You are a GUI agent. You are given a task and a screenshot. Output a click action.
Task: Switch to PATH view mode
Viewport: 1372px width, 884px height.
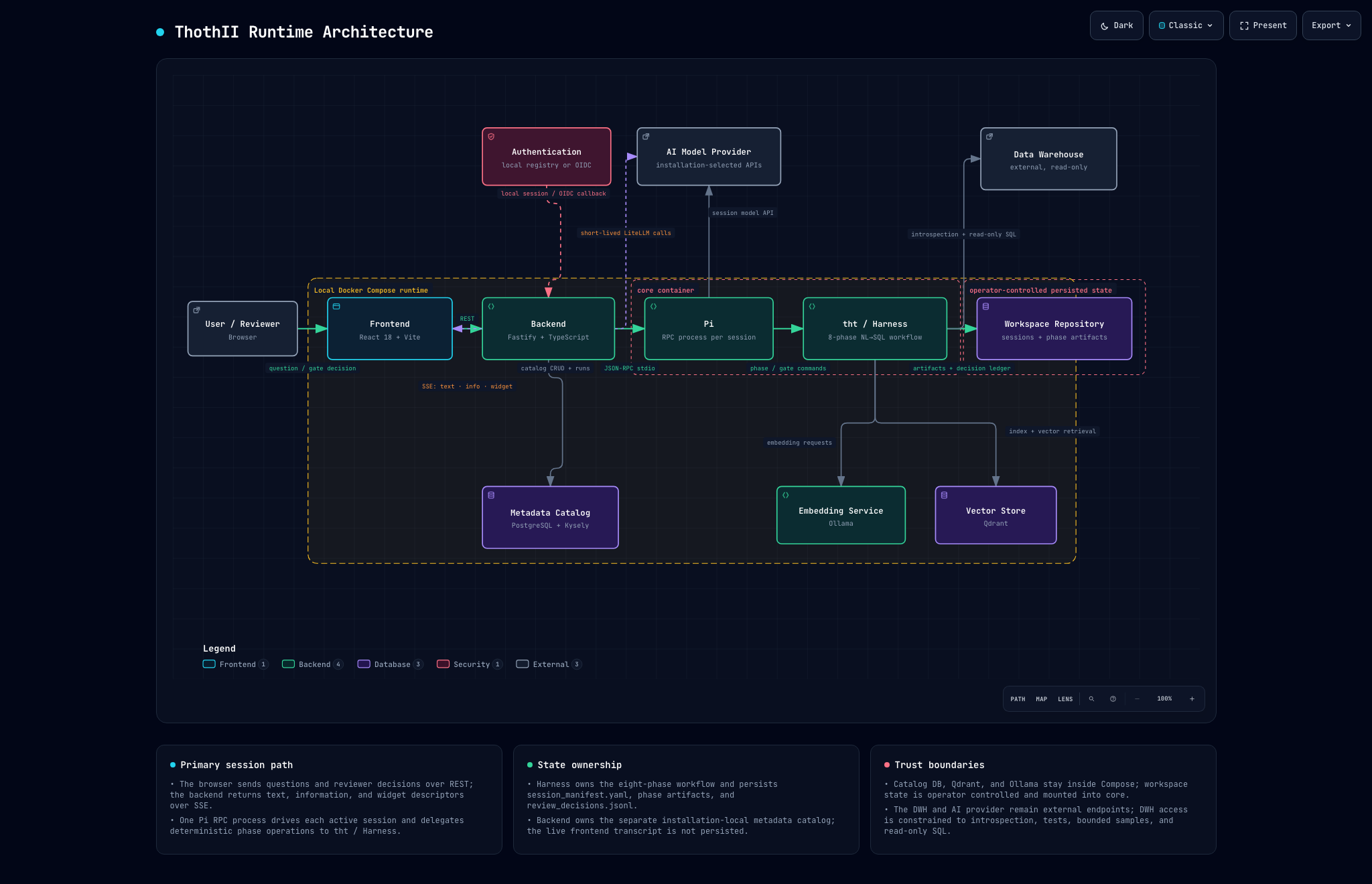click(x=1018, y=698)
